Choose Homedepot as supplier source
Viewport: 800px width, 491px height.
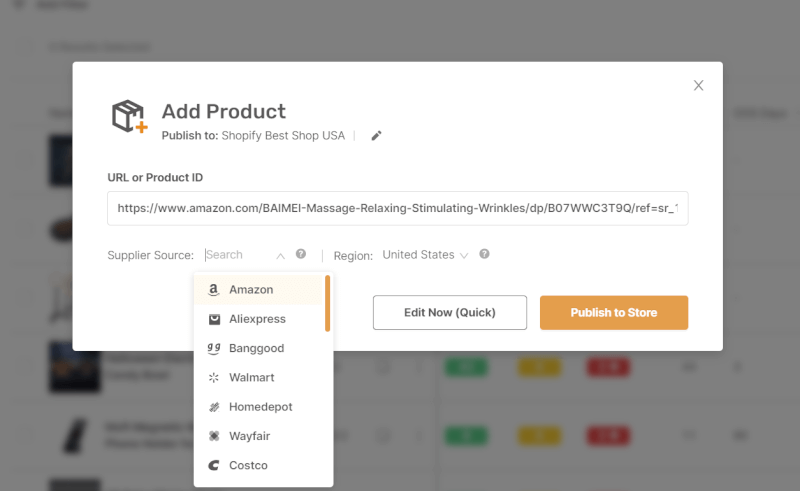[259, 407]
